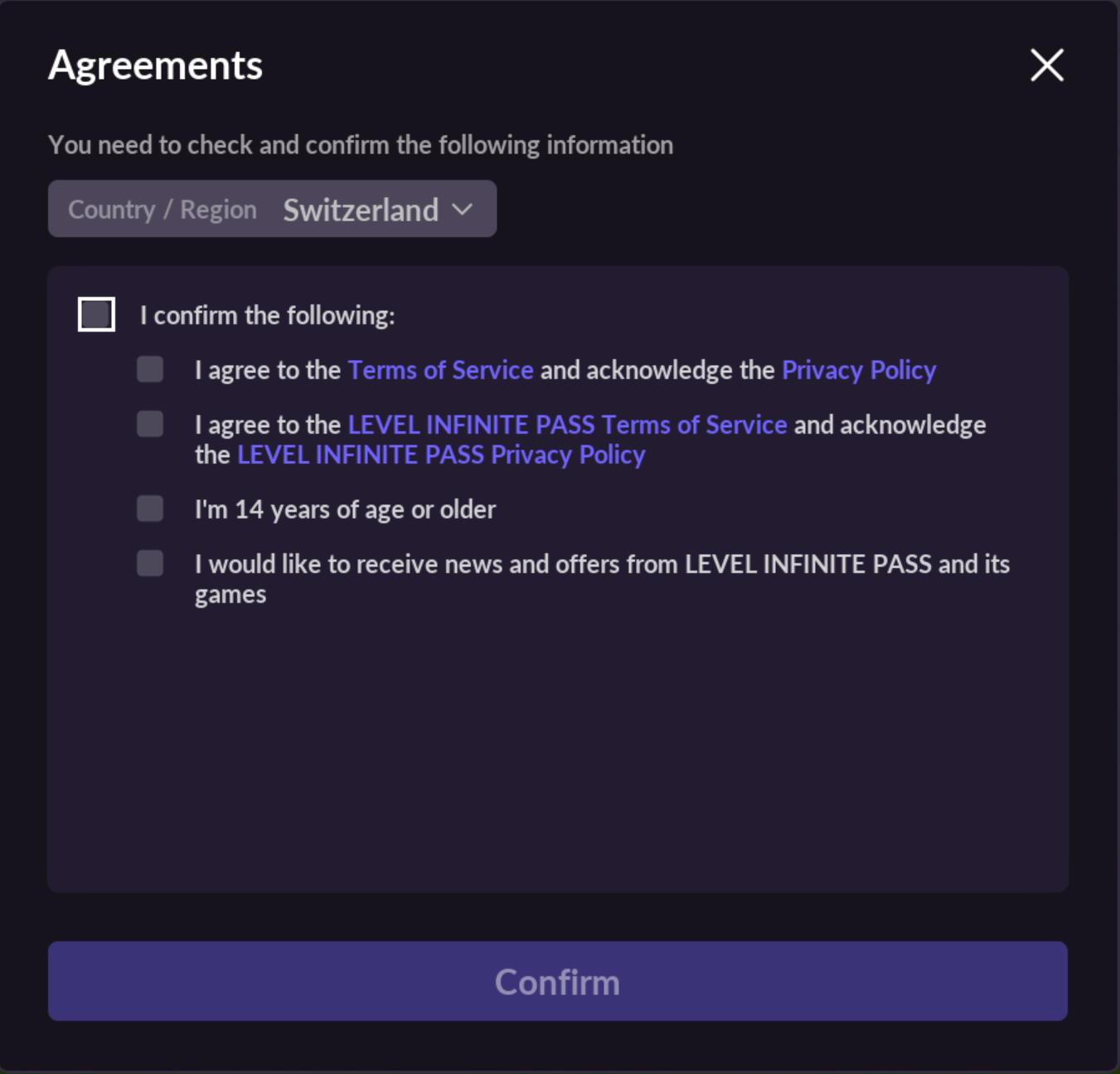Tick the LEVEL INFINITE PASS terms checkbox
Image resolution: width=1120 pixels, height=1074 pixels.
click(150, 424)
